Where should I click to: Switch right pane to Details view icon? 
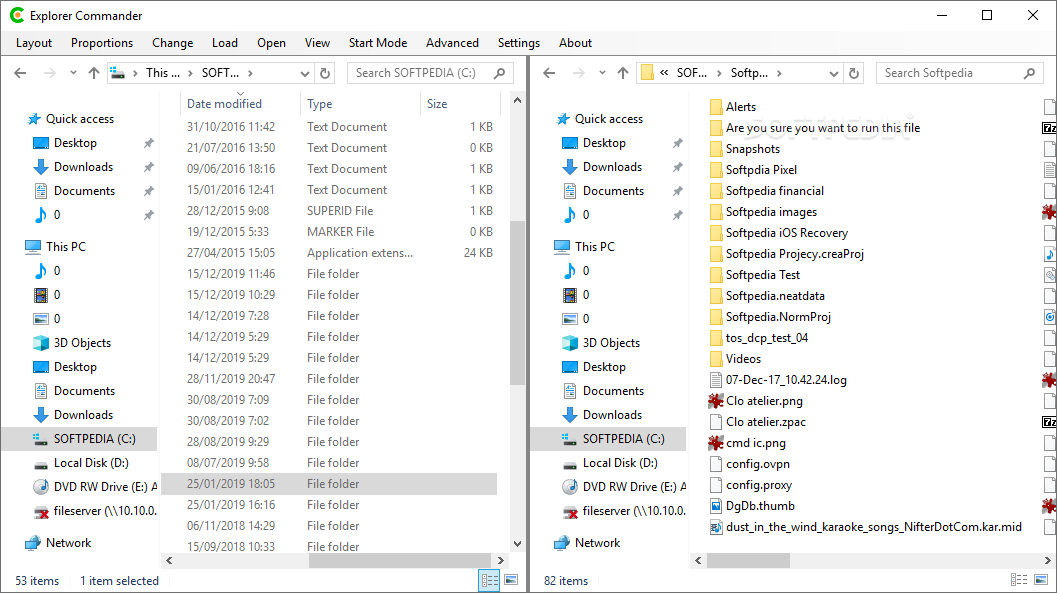pos(1019,580)
